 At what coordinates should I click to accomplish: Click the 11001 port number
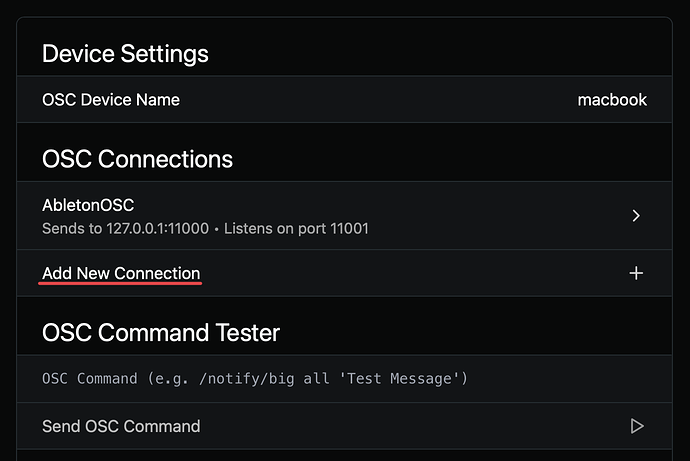click(350, 229)
